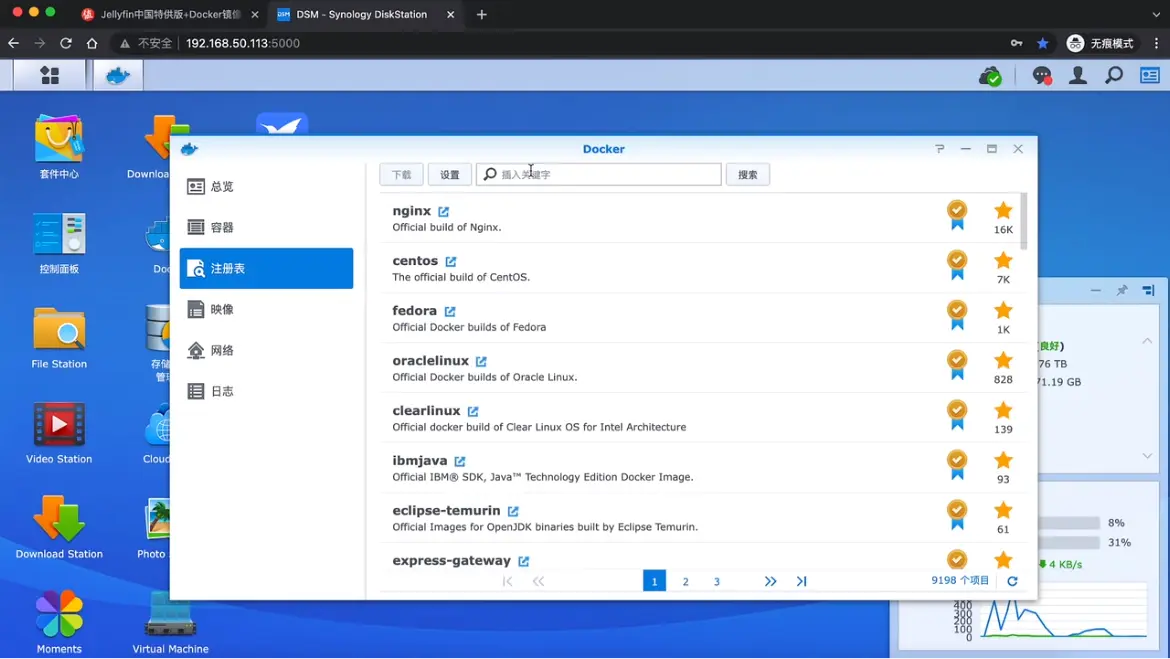This screenshot has height=659, width=1170.
Task: Open the DSM notifications chat icon
Action: point(1042,75)
